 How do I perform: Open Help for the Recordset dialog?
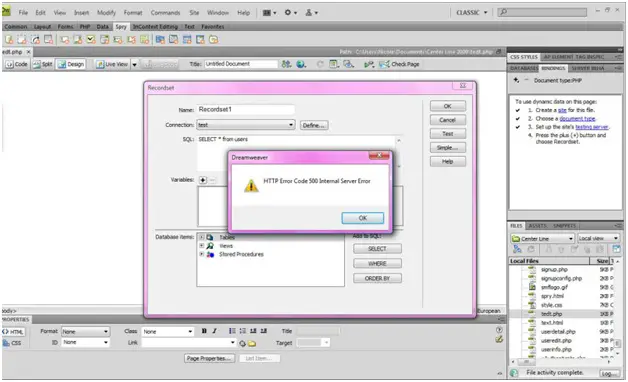[447, 161]
